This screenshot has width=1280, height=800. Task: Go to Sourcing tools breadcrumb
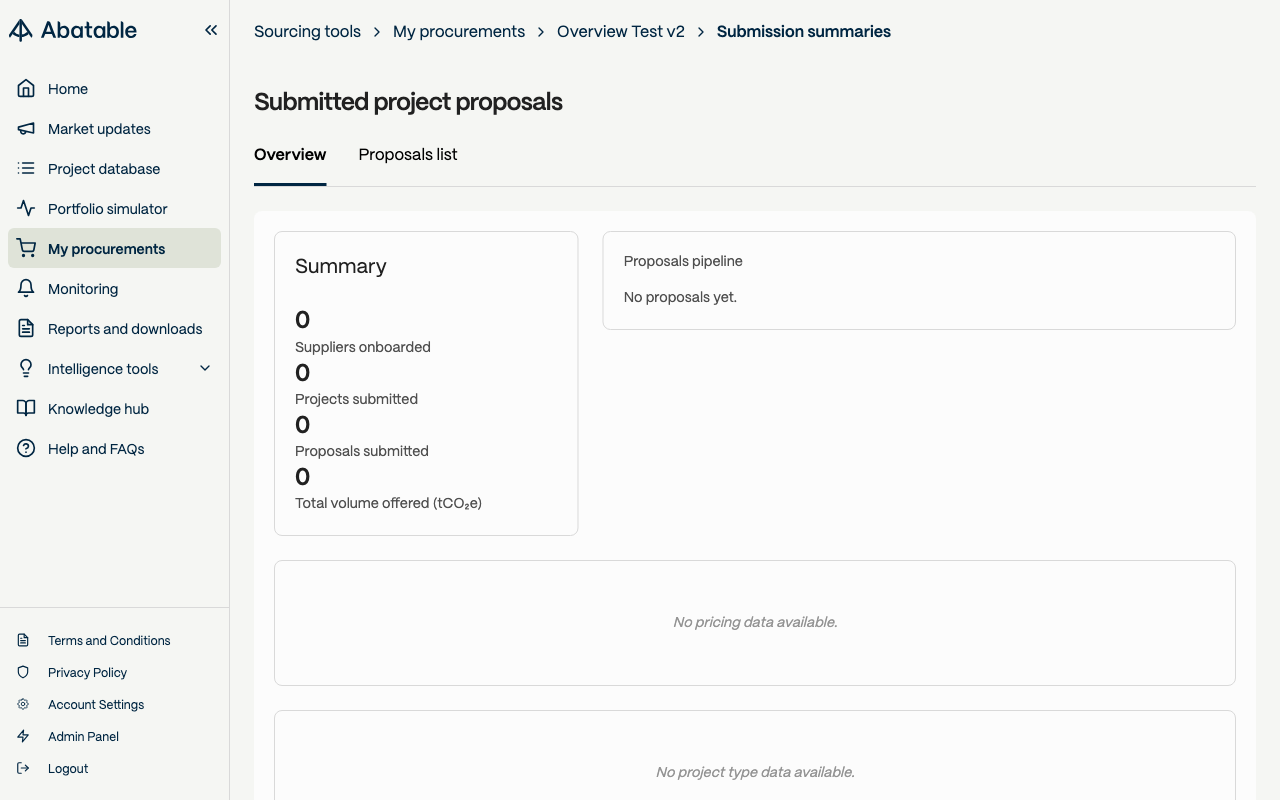pos(307,32)
